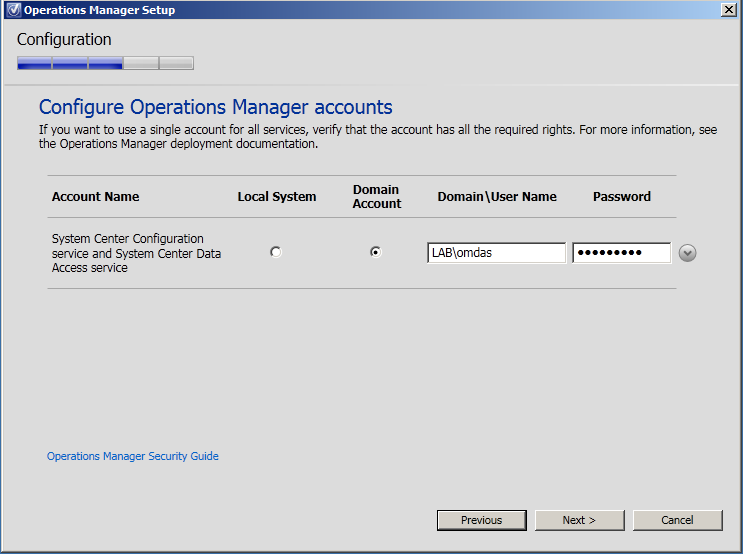743x554 pixels.
Task: Select the Local System radio button
Action: point(276,252)
